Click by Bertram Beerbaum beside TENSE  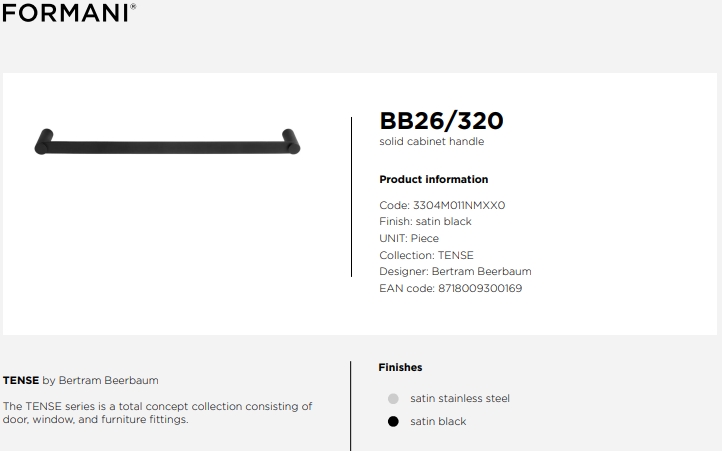coord(100,381)
